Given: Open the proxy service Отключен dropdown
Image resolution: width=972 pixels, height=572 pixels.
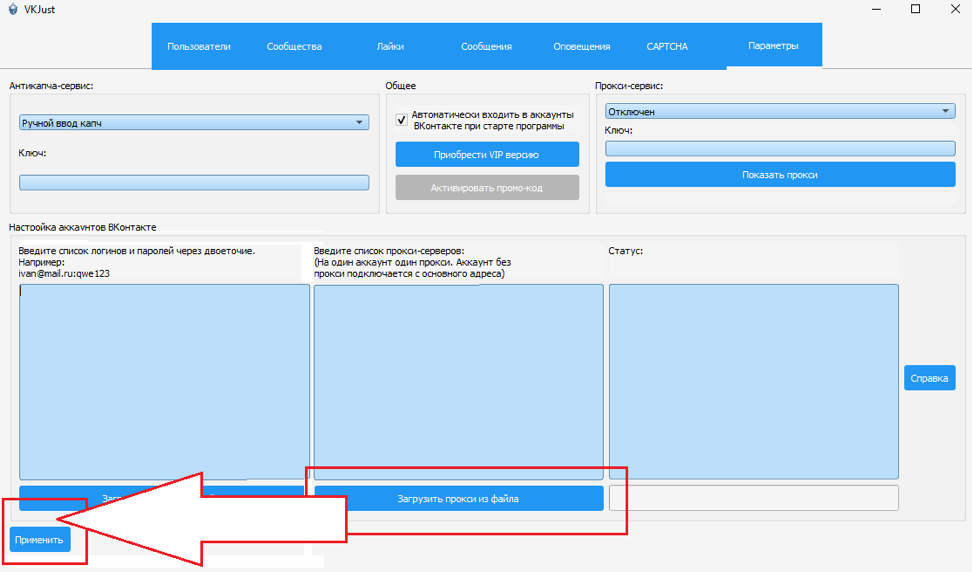Looking at the screenshot, I should point(780,112).
